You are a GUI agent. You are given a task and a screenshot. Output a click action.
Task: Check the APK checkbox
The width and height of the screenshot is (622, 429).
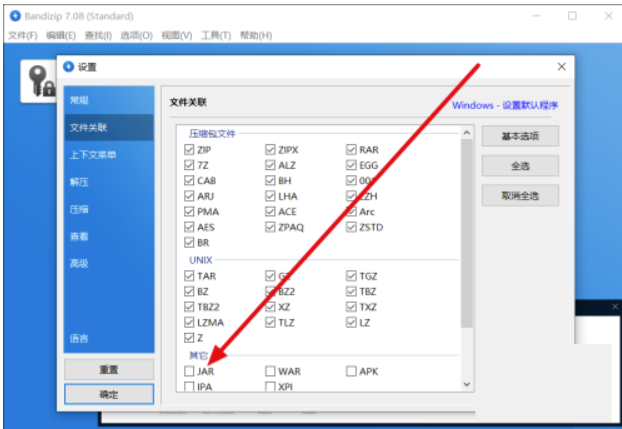click(x=351, y=371)
